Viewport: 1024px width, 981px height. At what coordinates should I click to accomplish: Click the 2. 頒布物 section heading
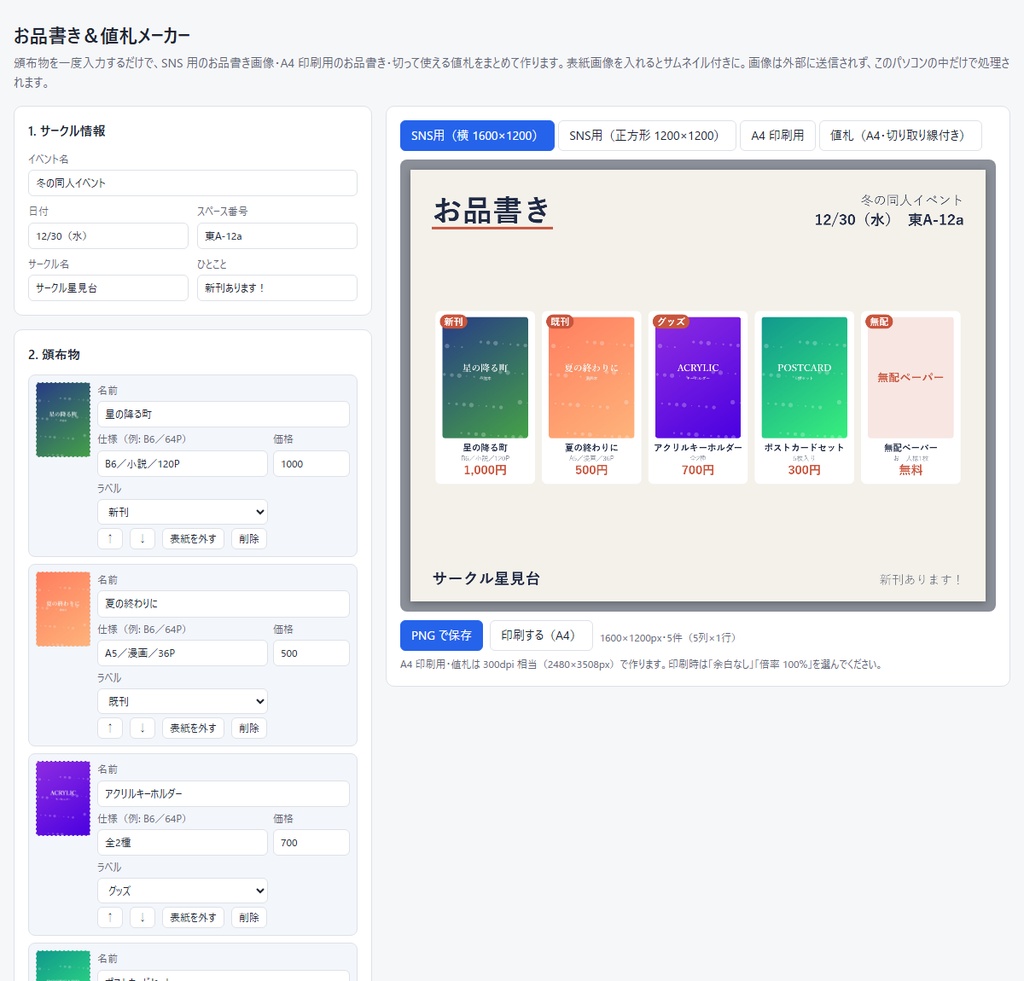[x=54, y=355]
